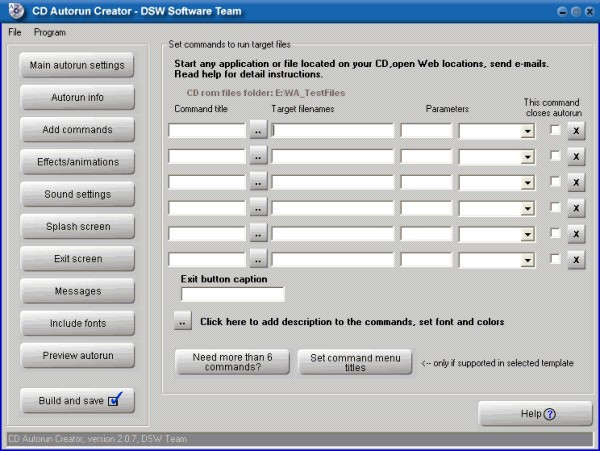Browse target file for first command row
The height and width of the screenshot is (451, 600).
tap(258, 131)
